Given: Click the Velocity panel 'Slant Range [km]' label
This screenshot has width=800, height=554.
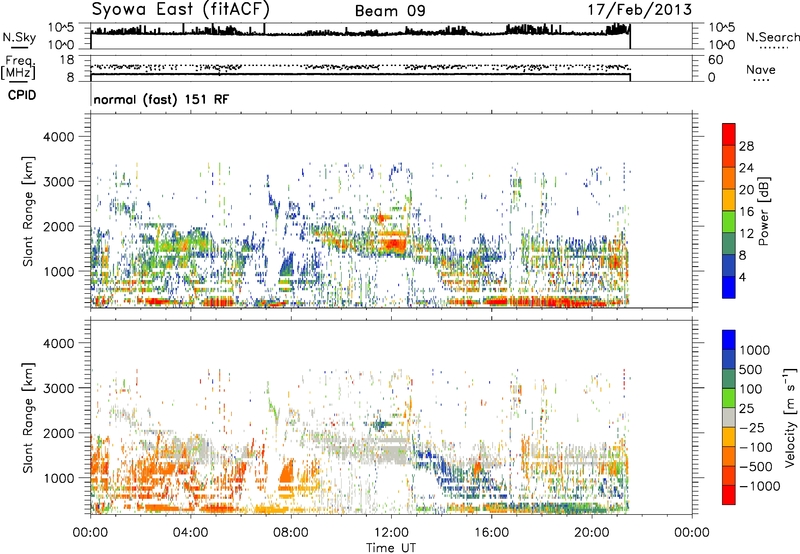Looking at the screenshot, I should click(28, 417).
